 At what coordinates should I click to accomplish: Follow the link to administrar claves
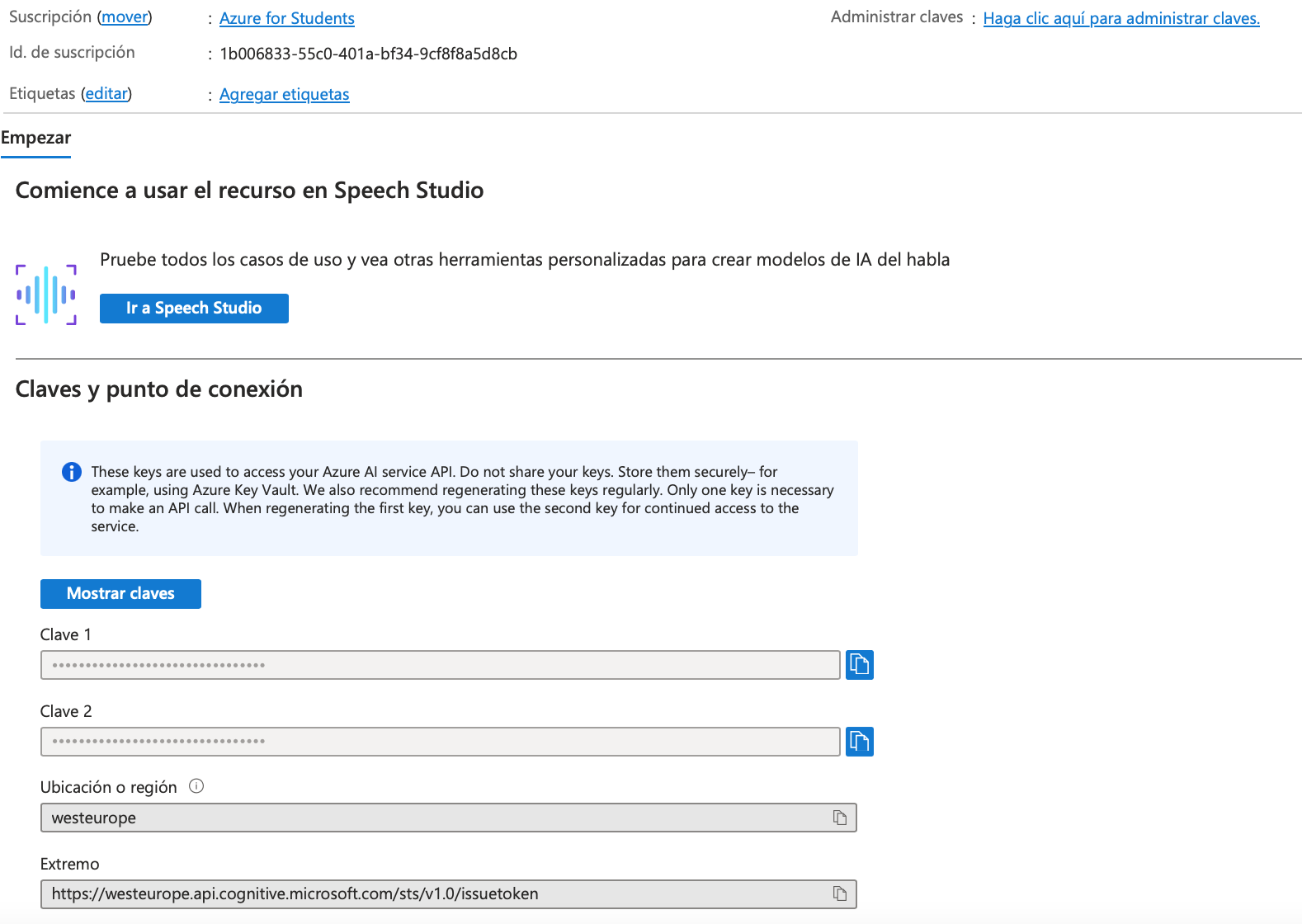click(1120, 18)
